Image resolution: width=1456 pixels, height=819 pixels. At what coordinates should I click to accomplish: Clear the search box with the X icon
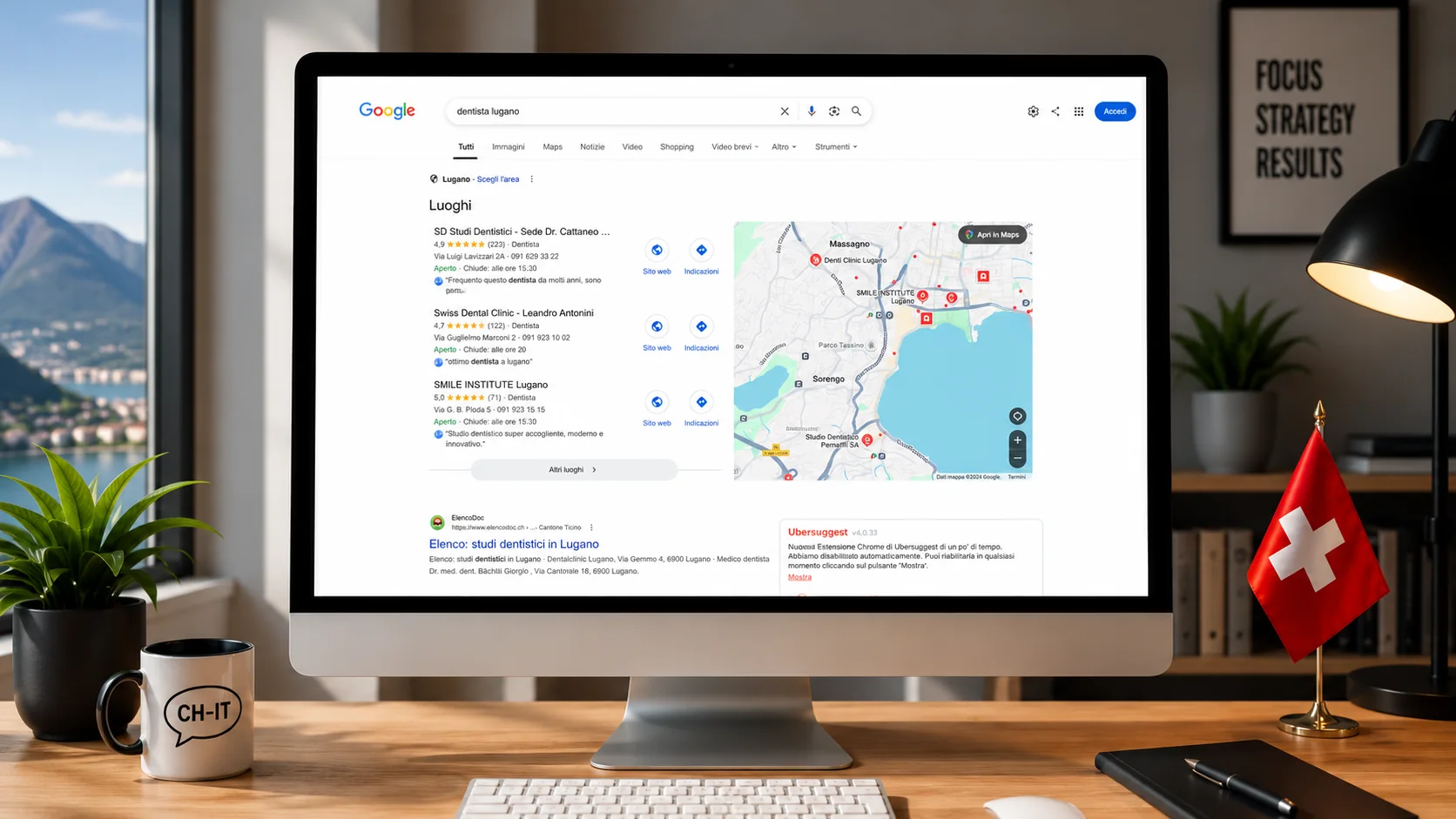[x=785, y=111]
